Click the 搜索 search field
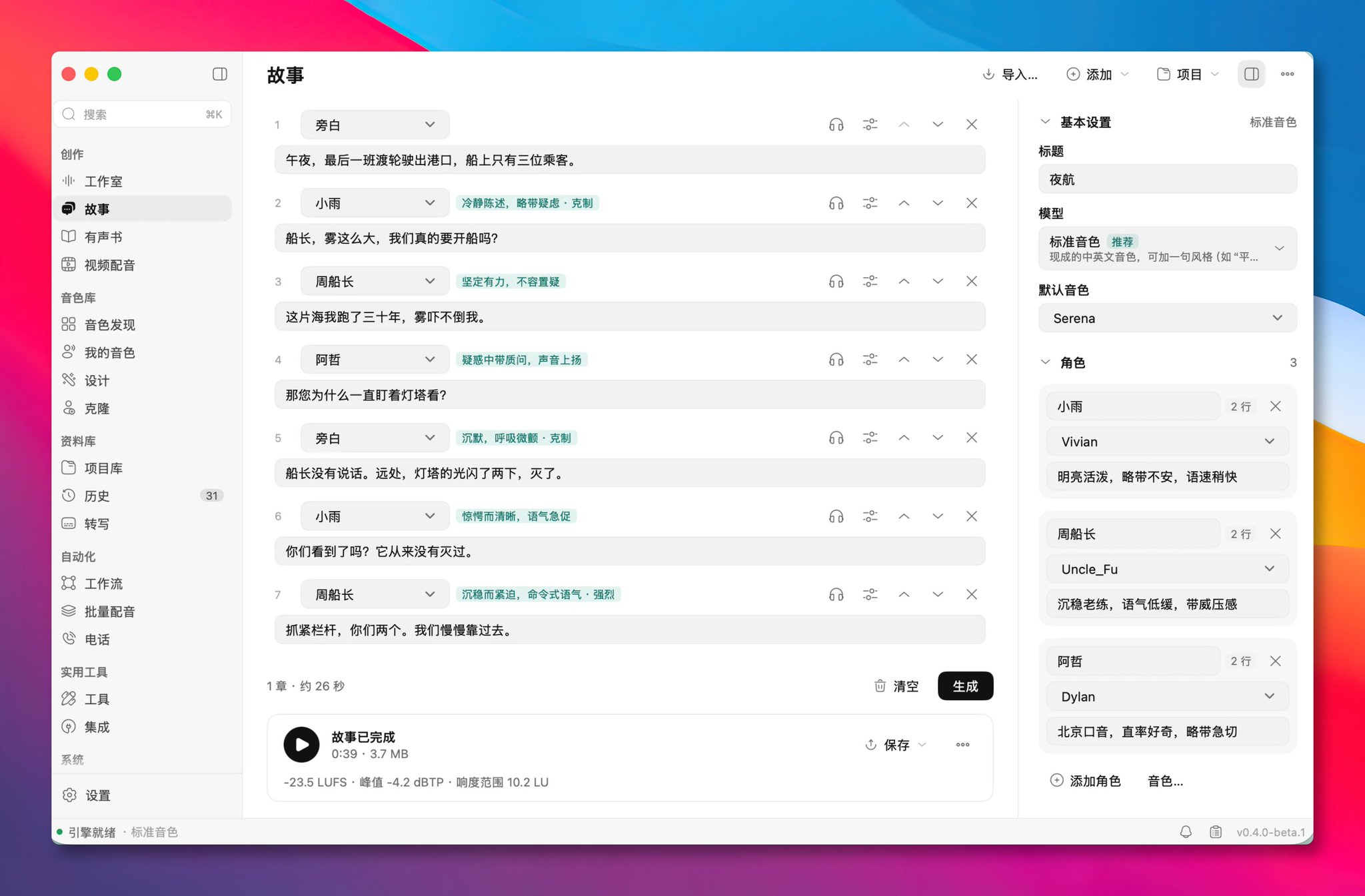Viewport: 1365px width, 896px height. click(x=143, y=114)
